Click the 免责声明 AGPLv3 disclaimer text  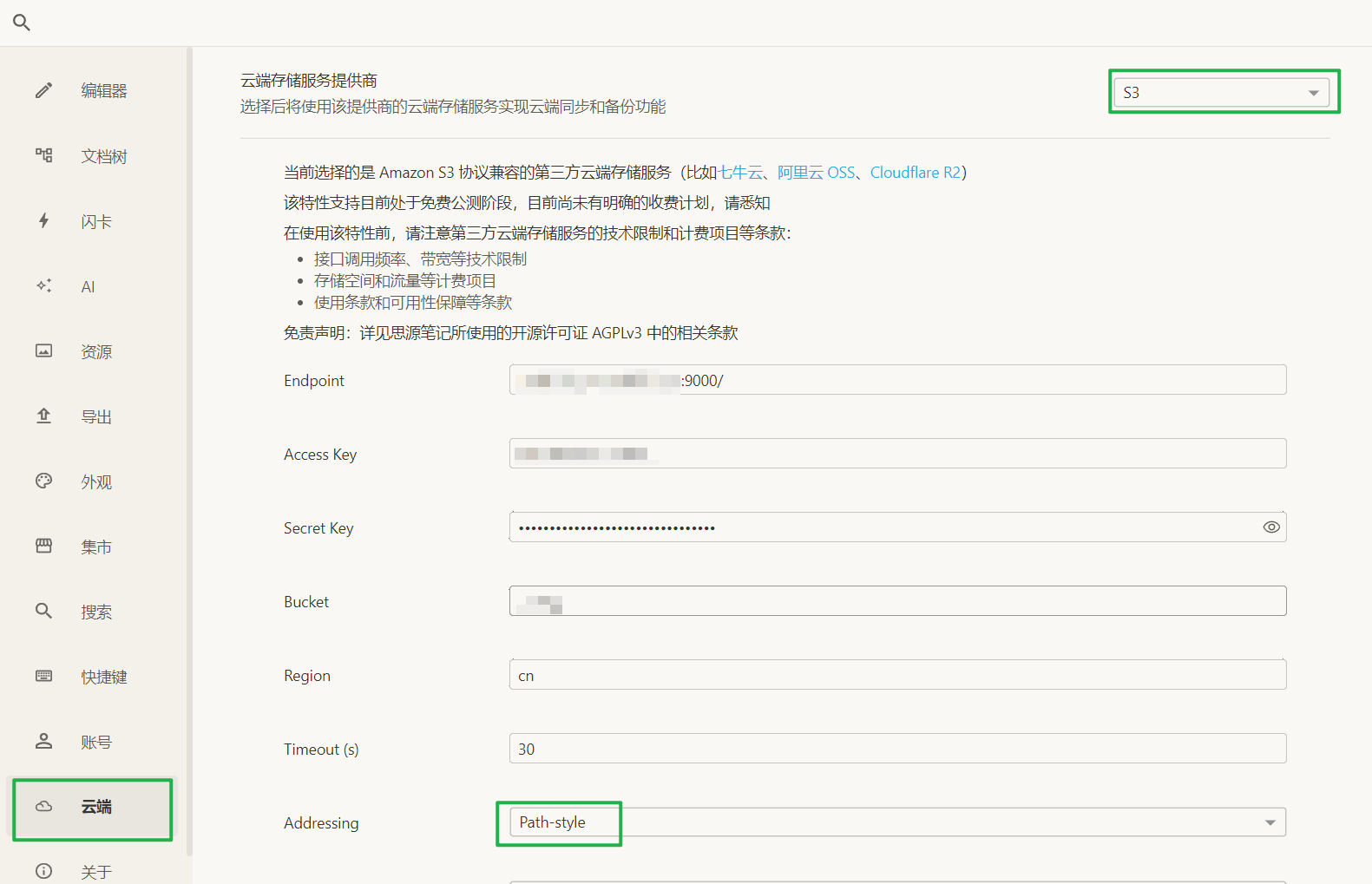pos(510,333)
